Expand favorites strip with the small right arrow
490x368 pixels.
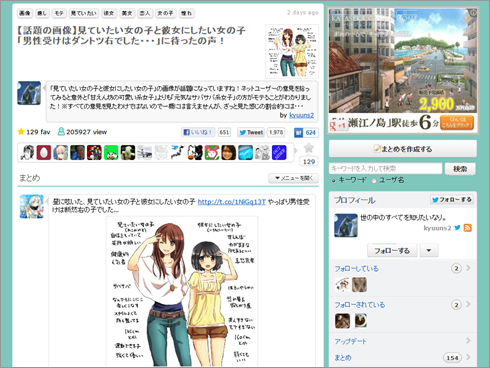click(x=295, y=150)
